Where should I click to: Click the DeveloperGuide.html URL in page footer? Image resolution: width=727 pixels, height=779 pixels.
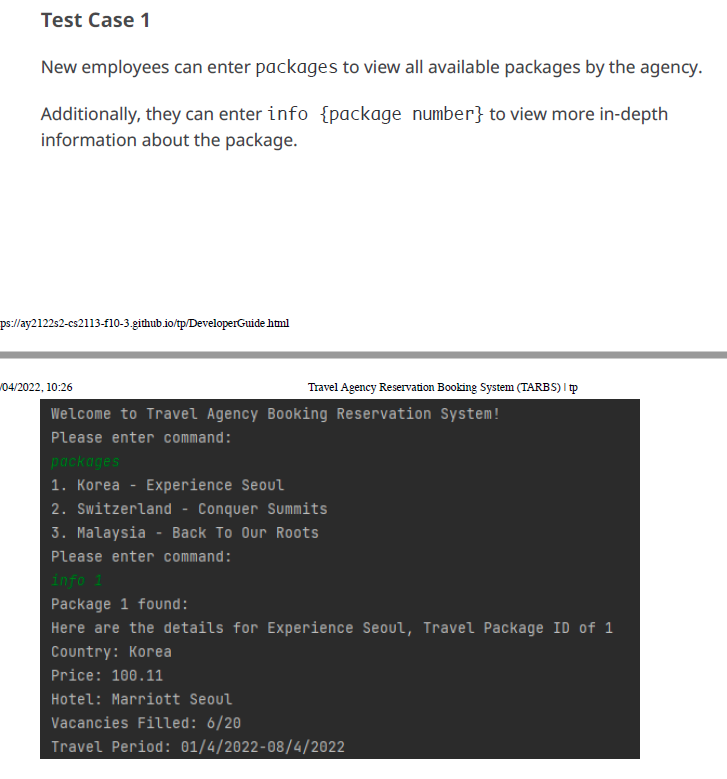[144, 323]
